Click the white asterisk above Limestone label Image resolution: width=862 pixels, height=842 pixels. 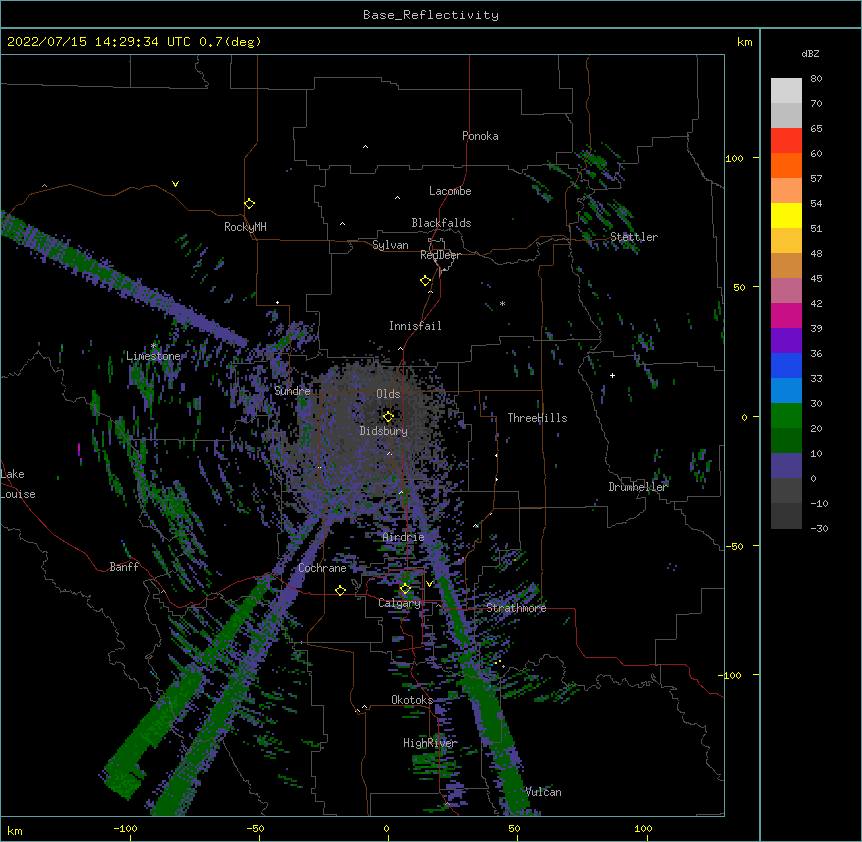pyautogui.click(x=154, y=346)
